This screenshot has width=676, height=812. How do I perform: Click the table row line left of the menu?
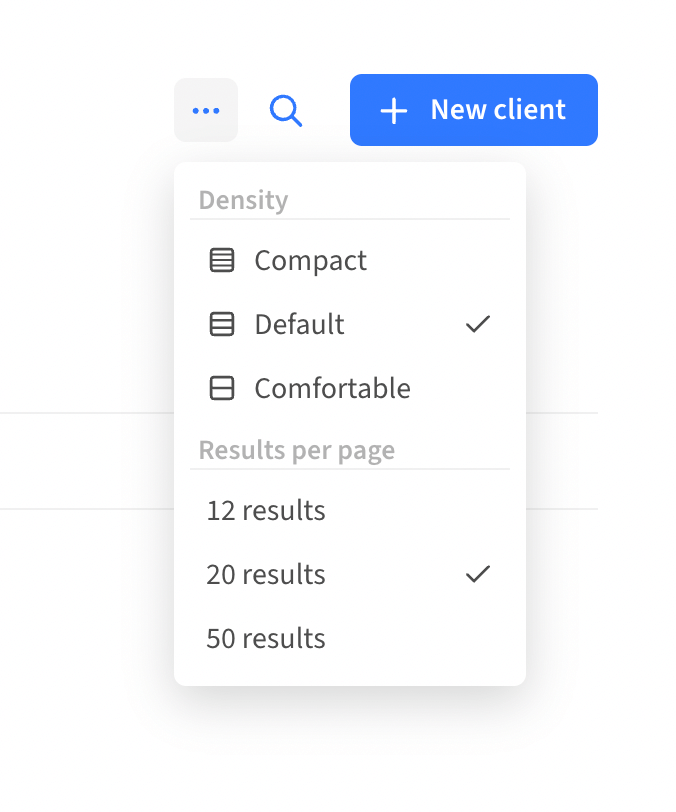click(85, 412)
